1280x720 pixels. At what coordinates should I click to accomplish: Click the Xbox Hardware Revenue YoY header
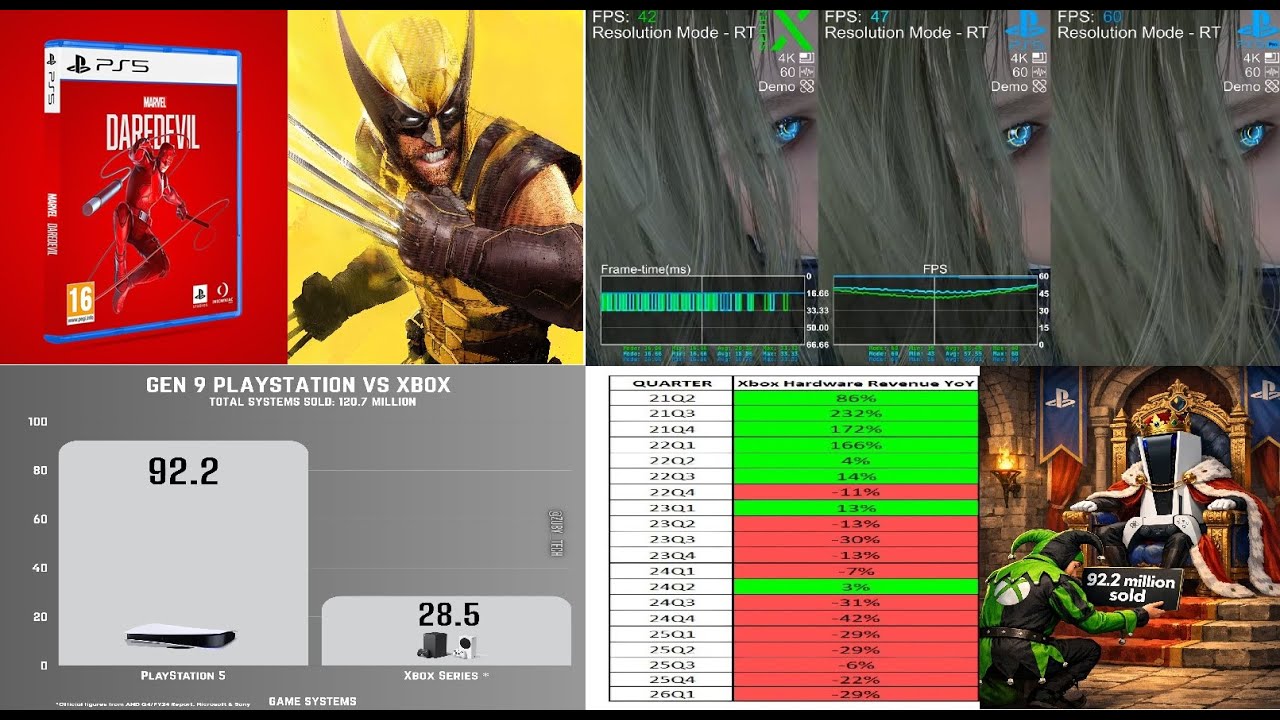[856, 383]
